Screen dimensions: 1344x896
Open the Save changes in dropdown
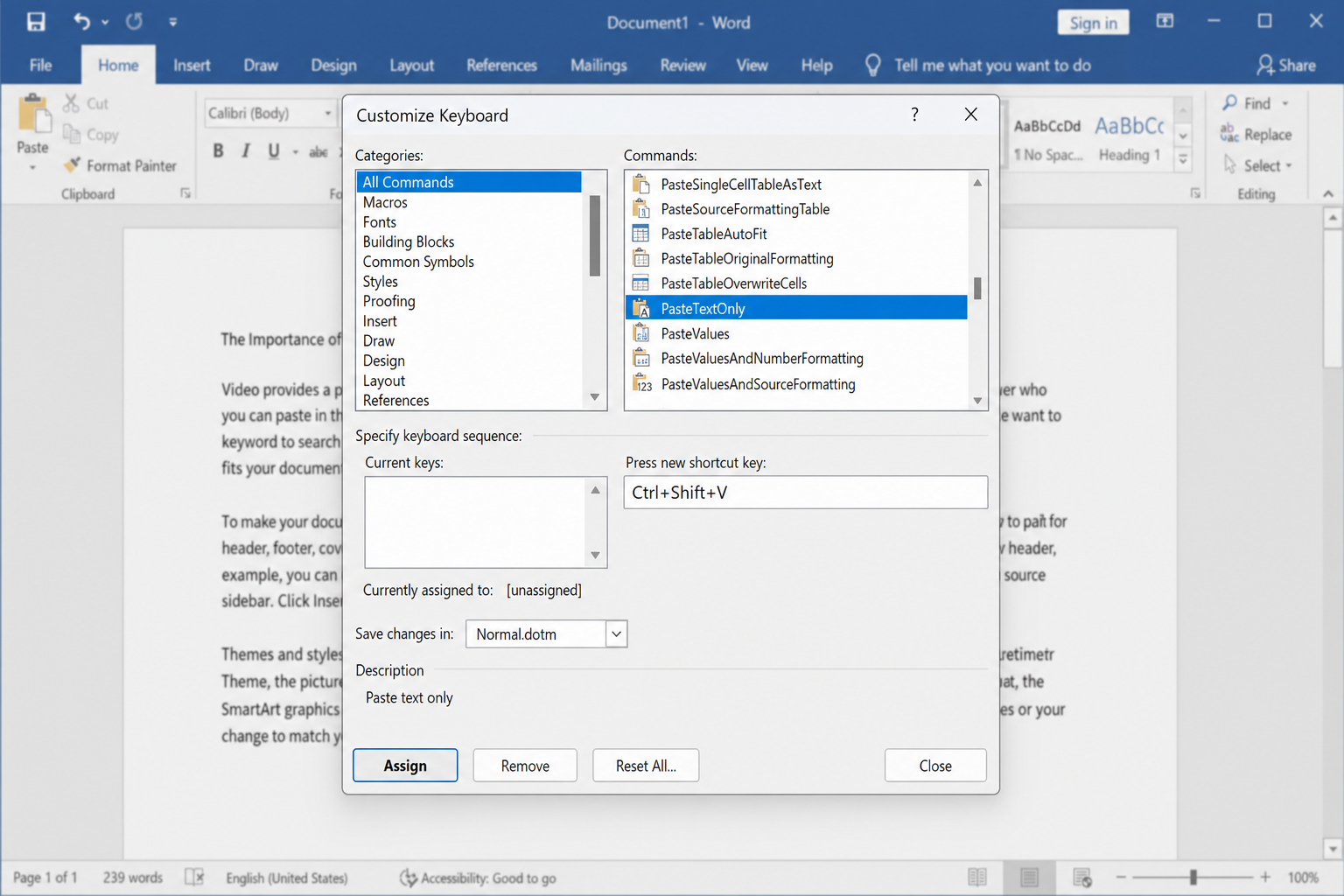pos(616,633)
